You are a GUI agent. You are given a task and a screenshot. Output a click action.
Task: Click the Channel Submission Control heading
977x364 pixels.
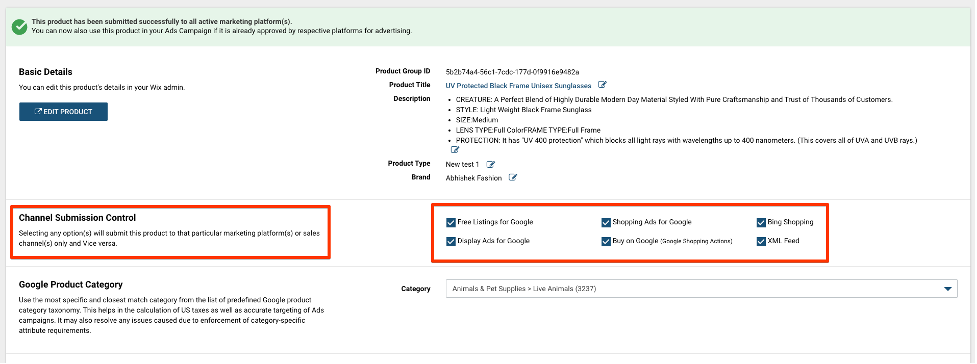[x=77, y=218]
